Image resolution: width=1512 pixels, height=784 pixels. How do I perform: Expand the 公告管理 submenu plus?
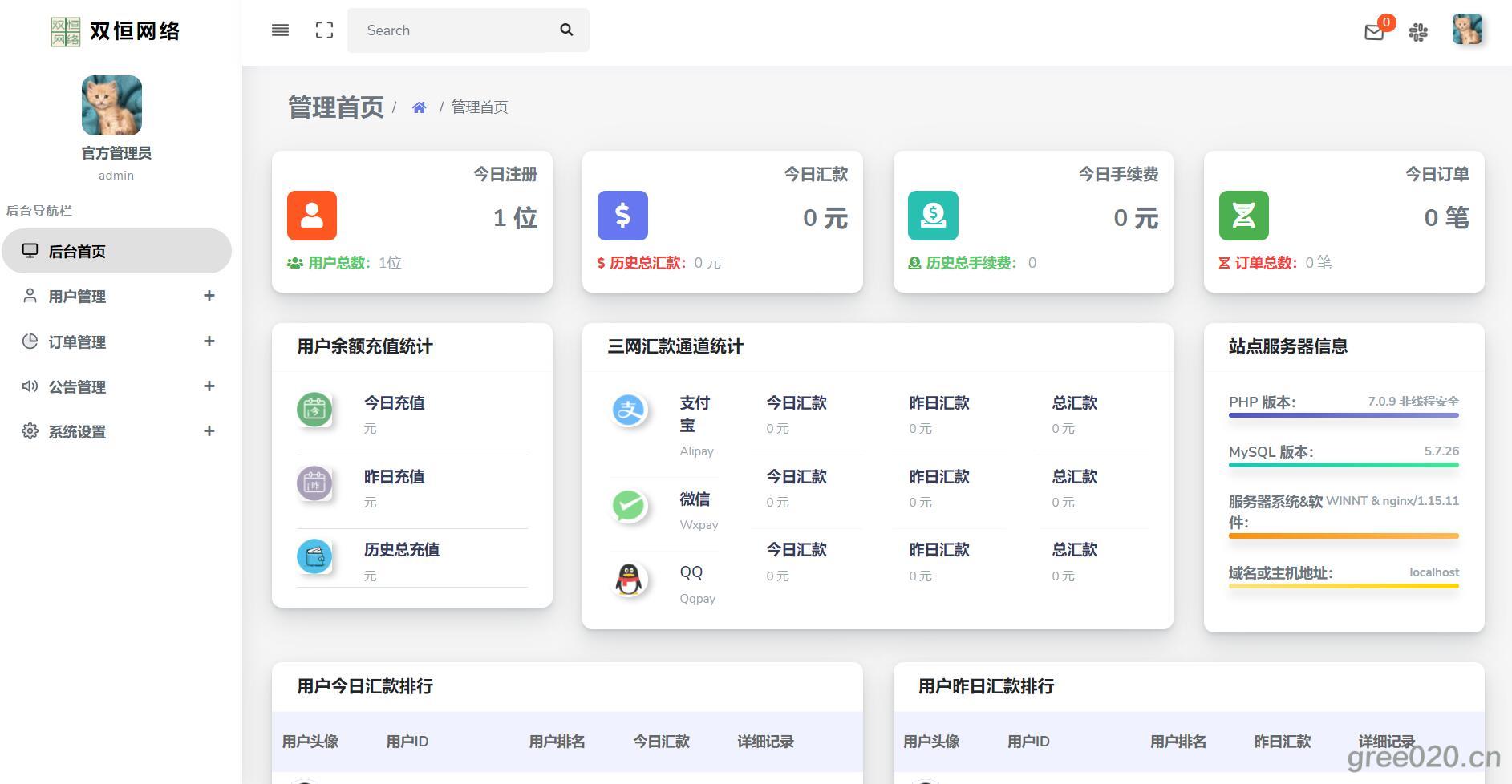pos(209,386)
